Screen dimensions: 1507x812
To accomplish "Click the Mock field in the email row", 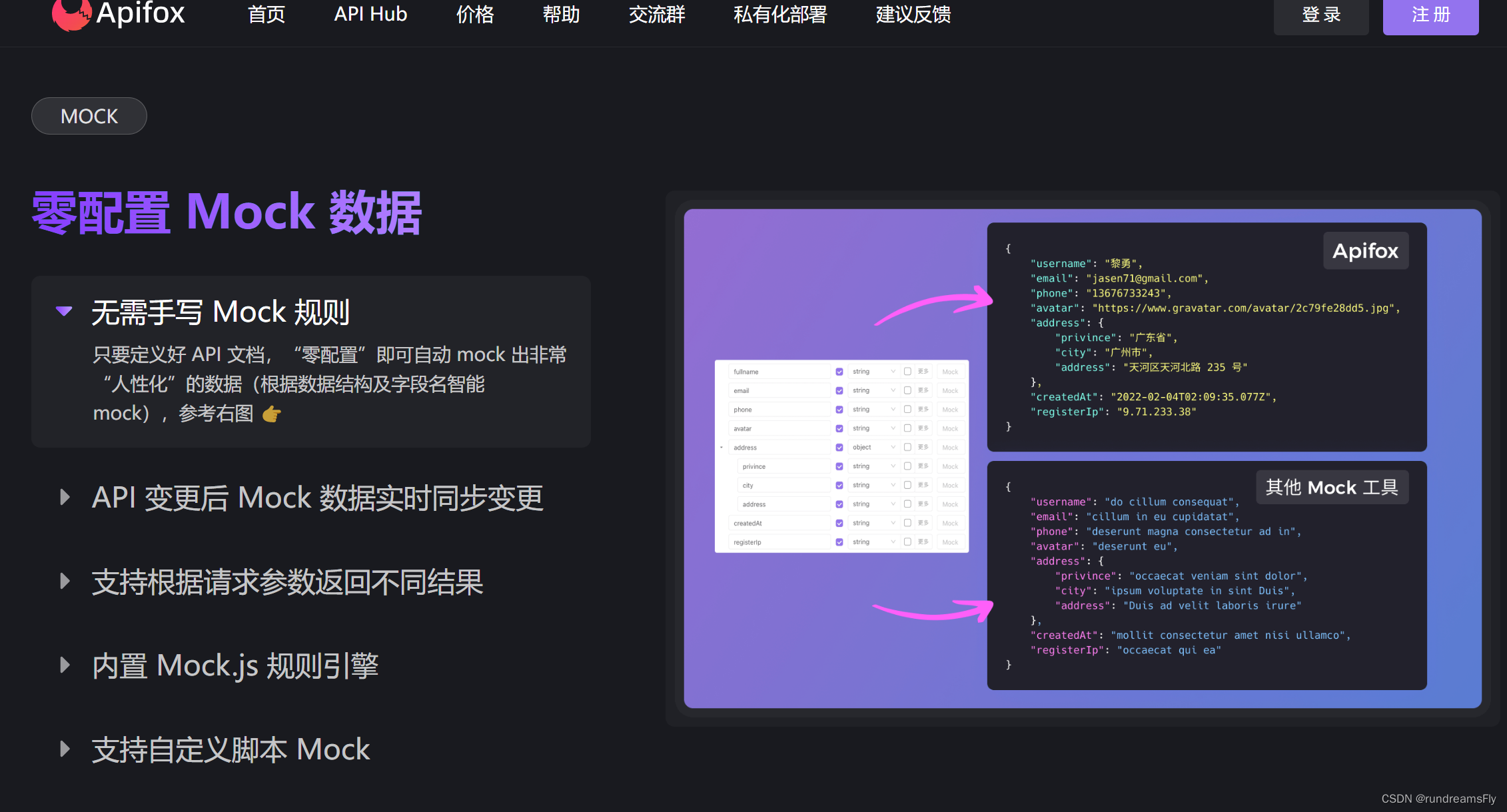I will 951,390.
